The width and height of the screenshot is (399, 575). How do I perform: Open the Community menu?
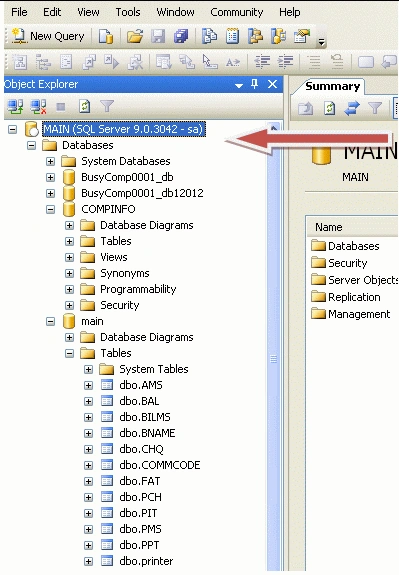[237, 12]
